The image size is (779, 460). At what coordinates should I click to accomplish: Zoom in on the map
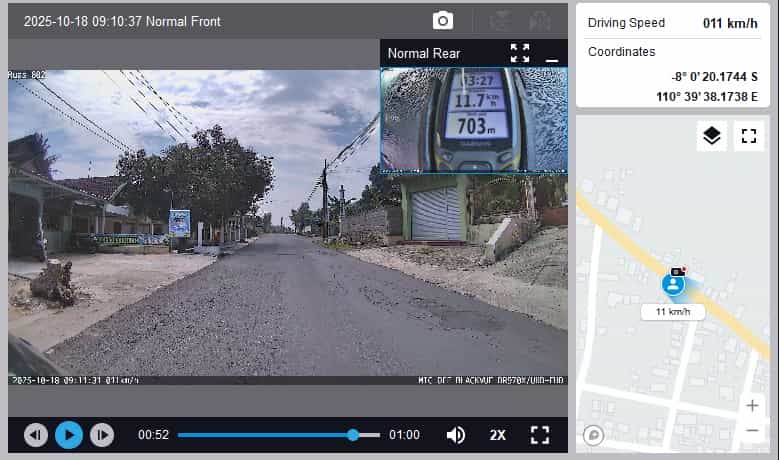coord(752,406)
